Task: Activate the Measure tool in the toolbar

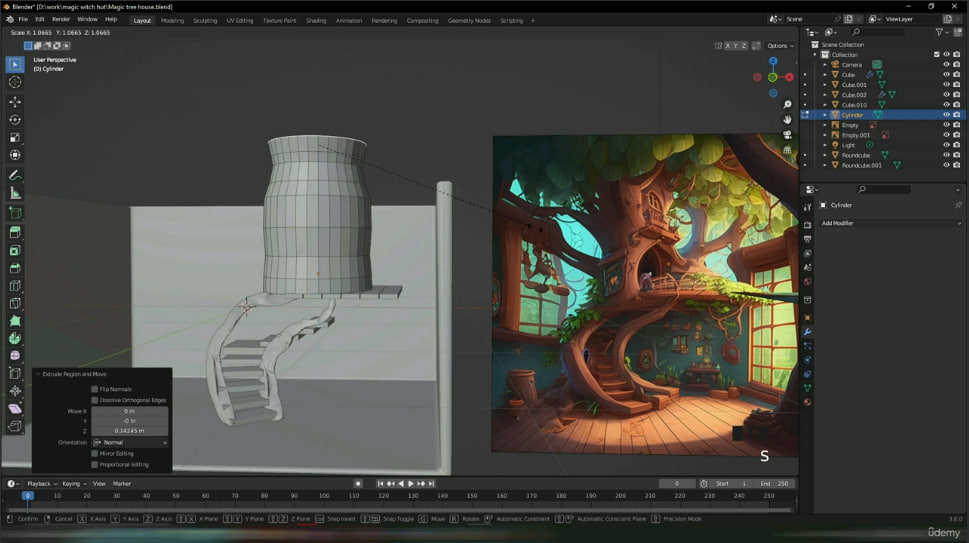Action: (15, 193)
